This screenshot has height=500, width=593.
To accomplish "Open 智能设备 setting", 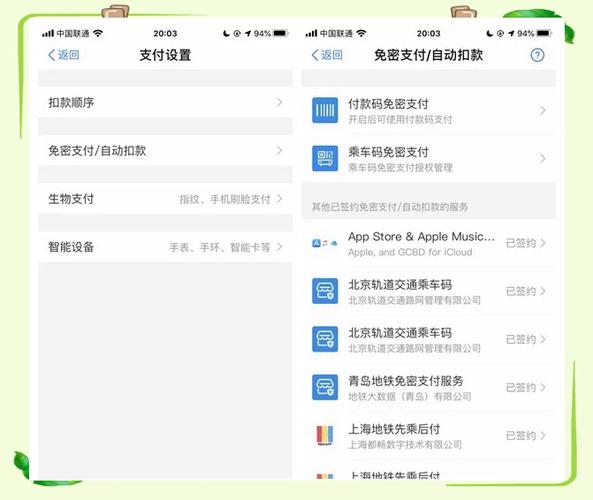I will 165,247.
